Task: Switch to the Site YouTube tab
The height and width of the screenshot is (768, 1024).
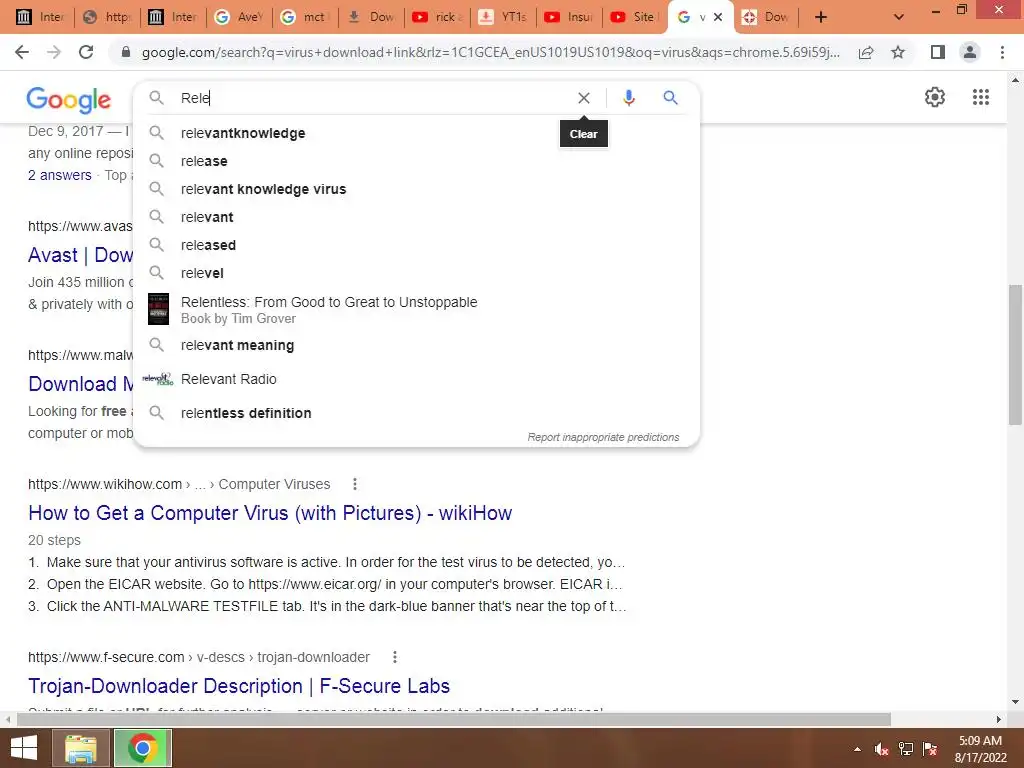Action: coord(633,17)
